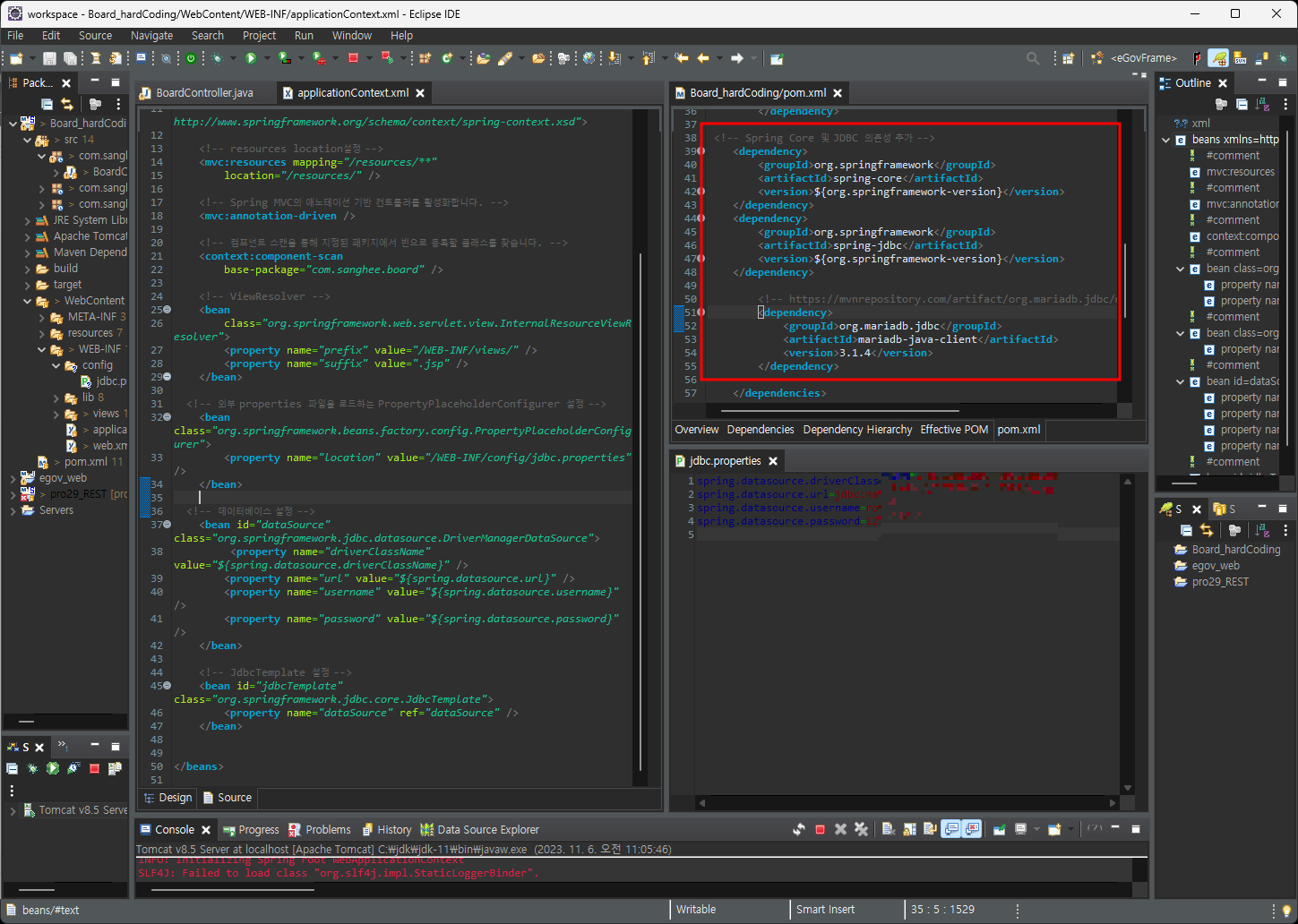Viewport: 1298px width, 924px height.
Task: Fold the dataSource bean at line 37
Action: (x=168, y=525)
